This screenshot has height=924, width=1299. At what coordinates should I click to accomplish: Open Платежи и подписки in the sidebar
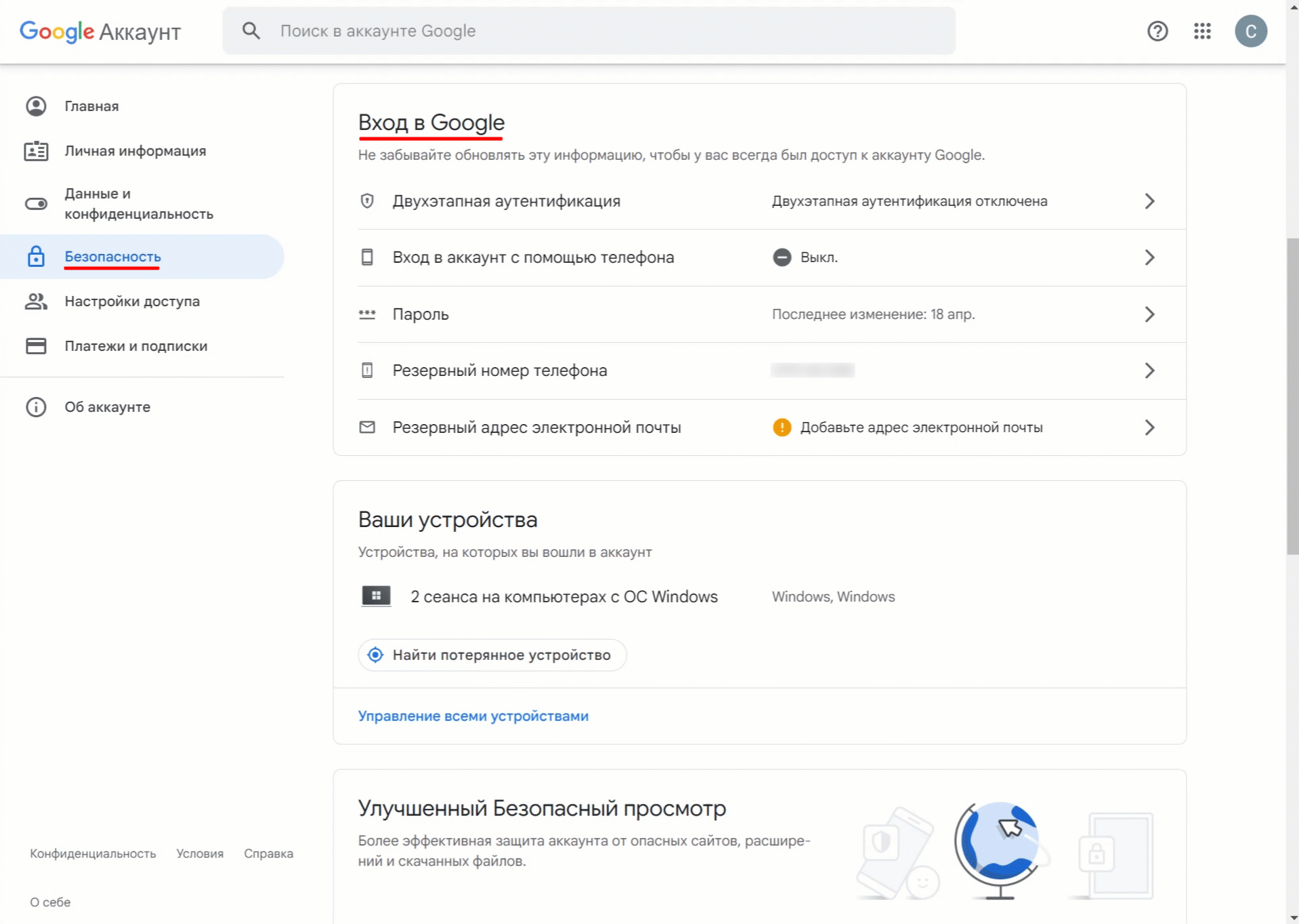click(135, 346)
